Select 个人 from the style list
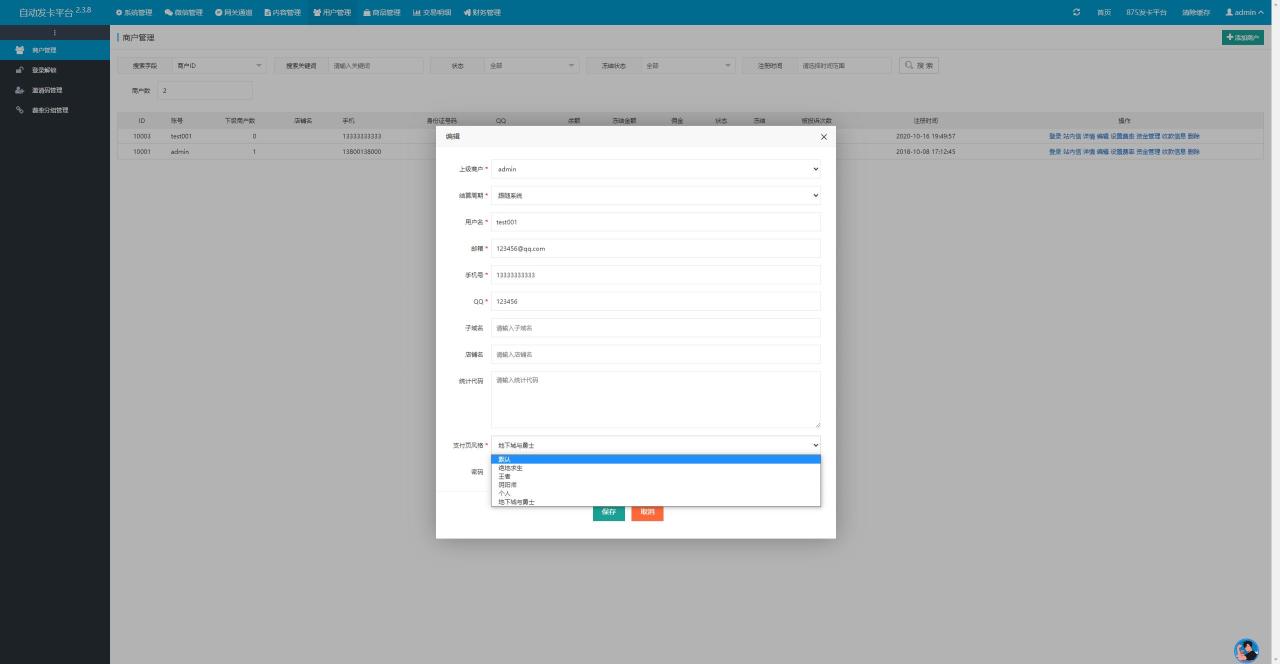This screenshot has height=664, width=1280. pyautogui.click(x=656, y=493)
